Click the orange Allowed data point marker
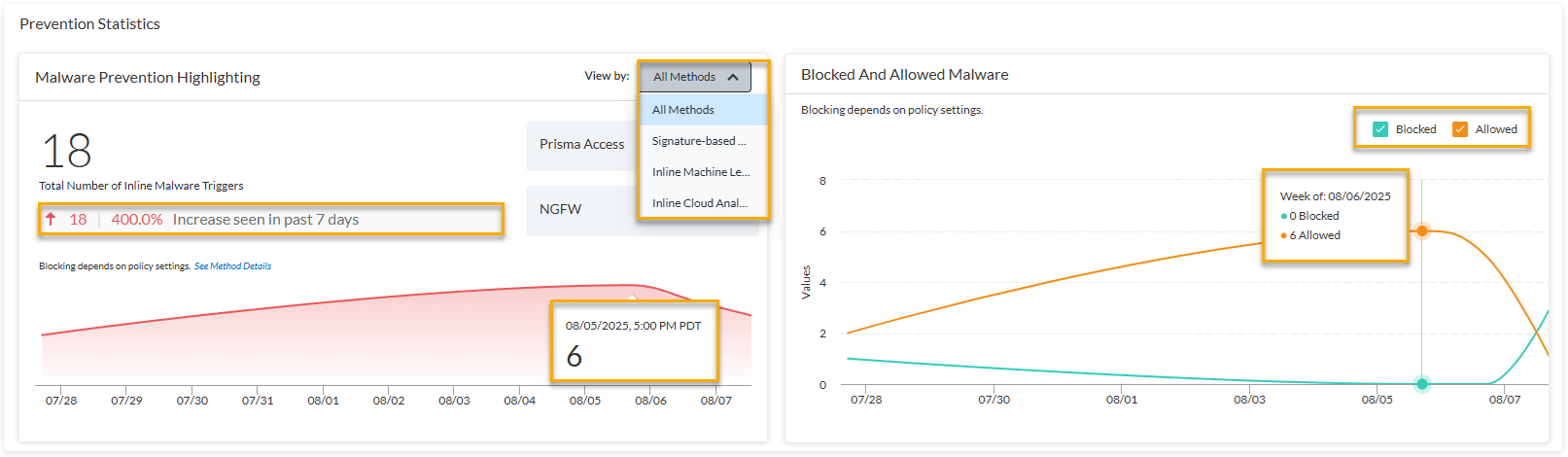This screenshot has width=1568, height=457. tap(1422, 230)
